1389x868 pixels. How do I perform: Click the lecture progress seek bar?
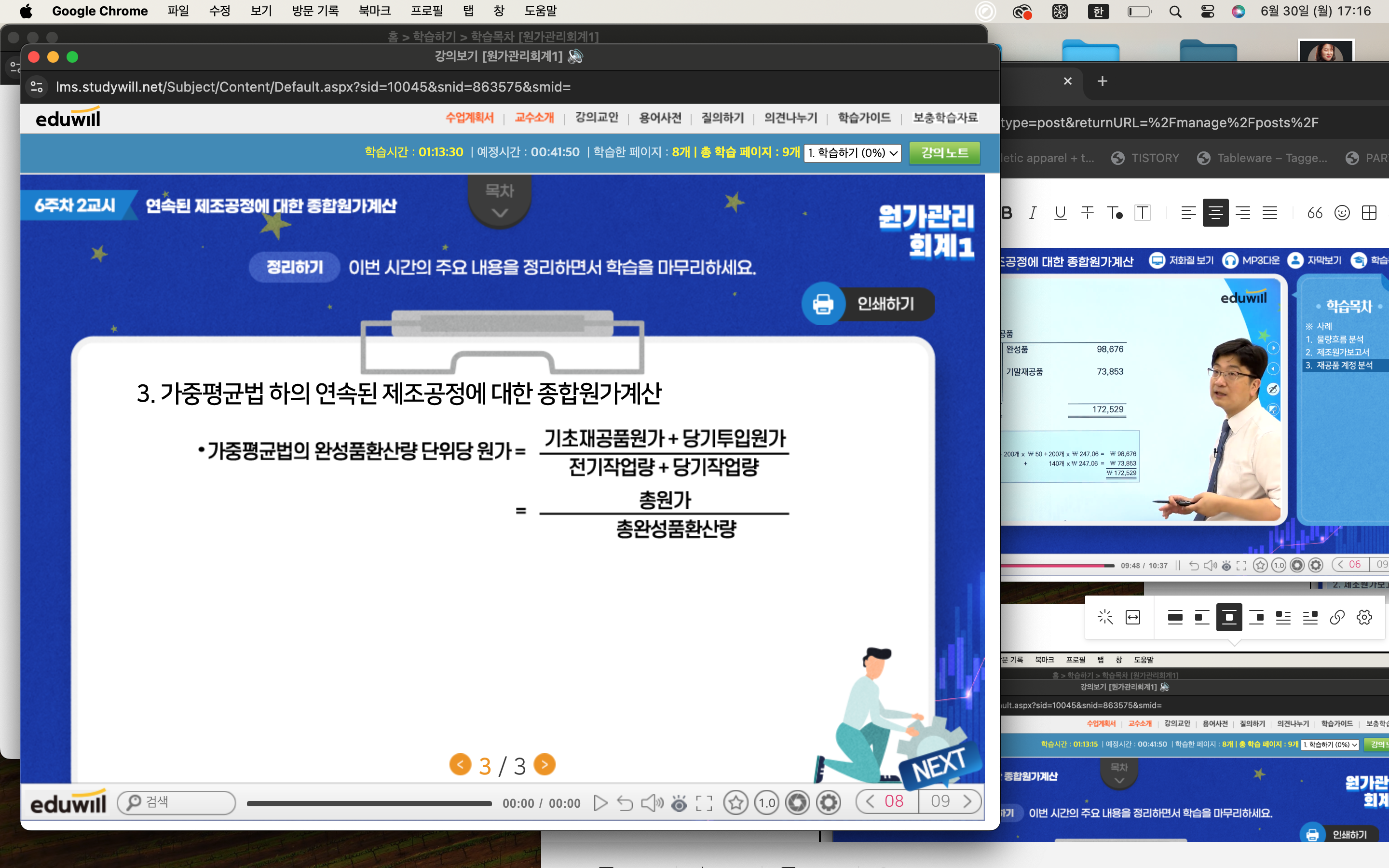[x=369, y=803]
